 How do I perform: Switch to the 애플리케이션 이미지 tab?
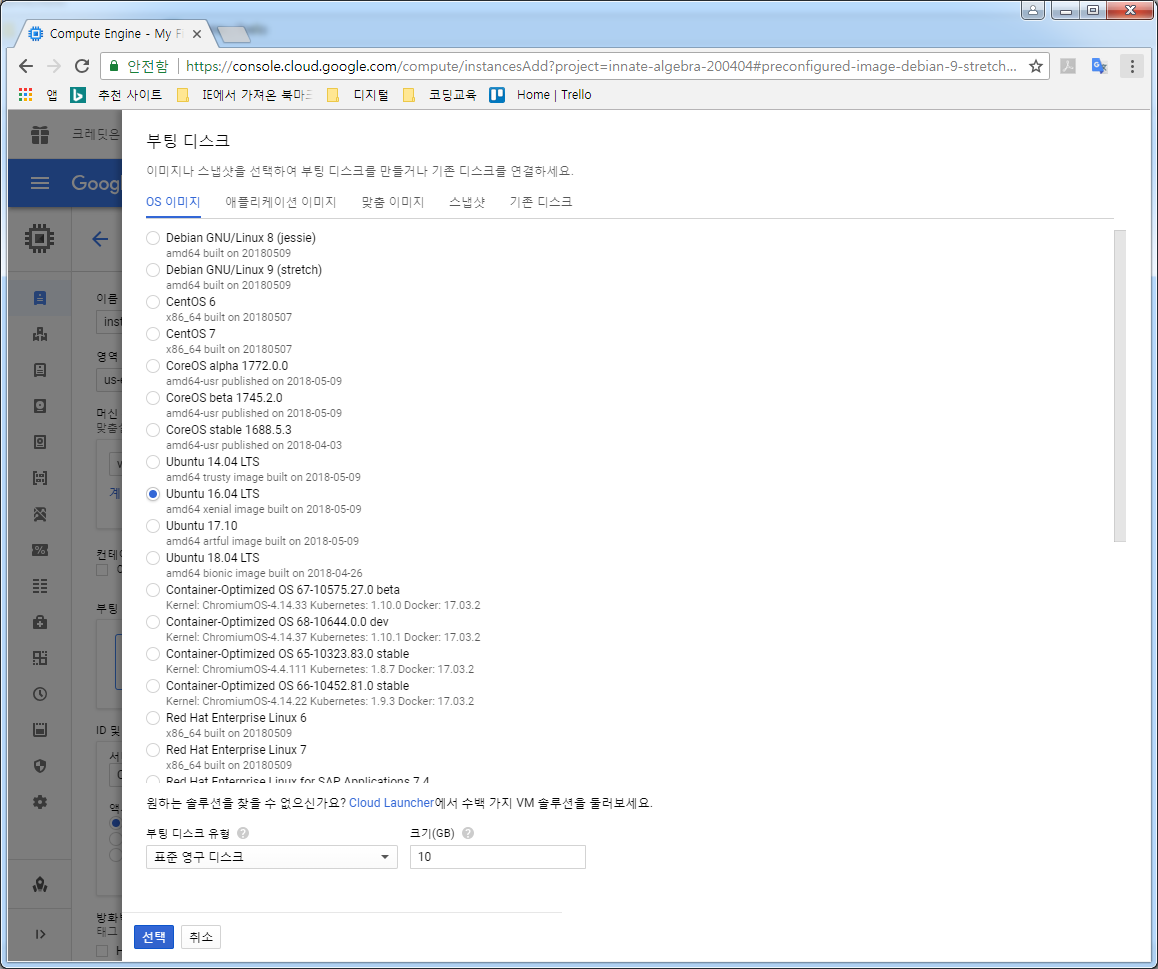click(281, 202)
